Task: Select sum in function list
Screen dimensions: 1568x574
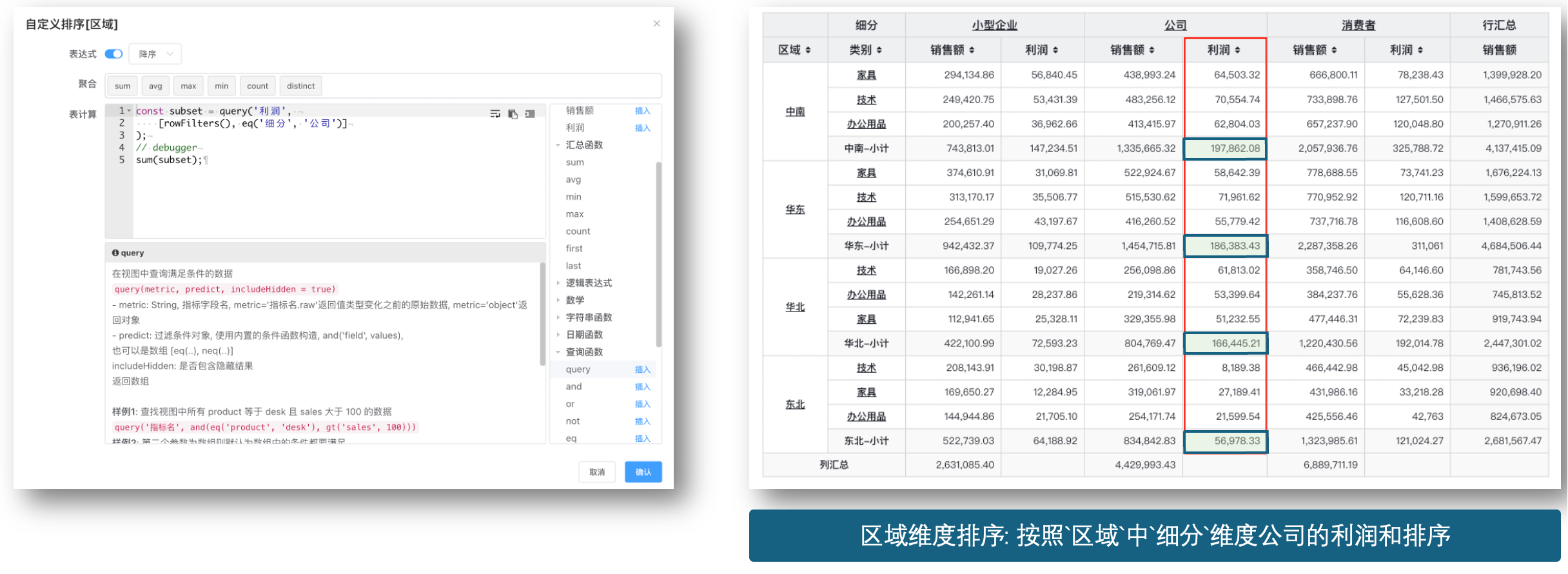Action: (574, 163)
